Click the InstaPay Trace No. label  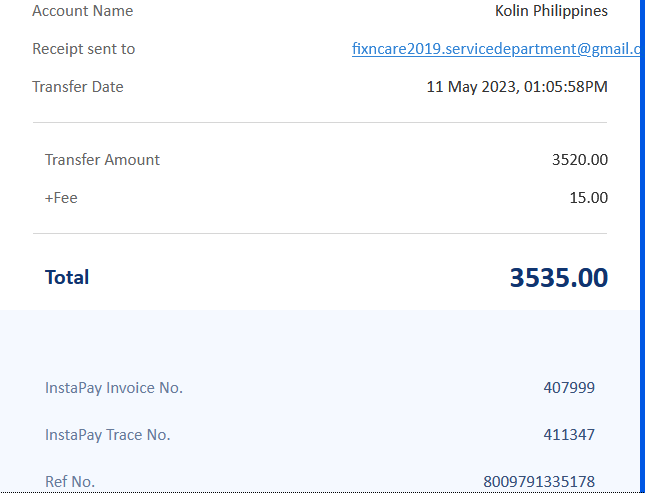click(x=108, y=435)
